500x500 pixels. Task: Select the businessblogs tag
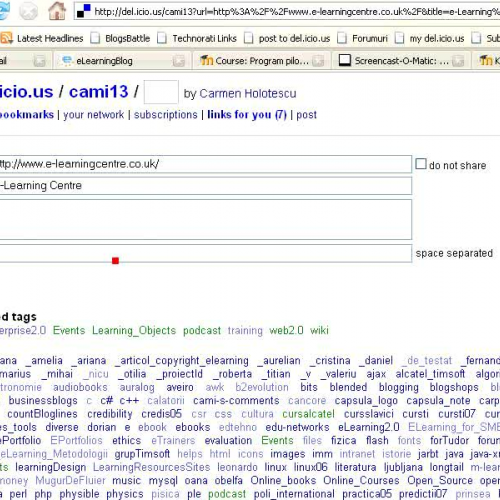43,400
